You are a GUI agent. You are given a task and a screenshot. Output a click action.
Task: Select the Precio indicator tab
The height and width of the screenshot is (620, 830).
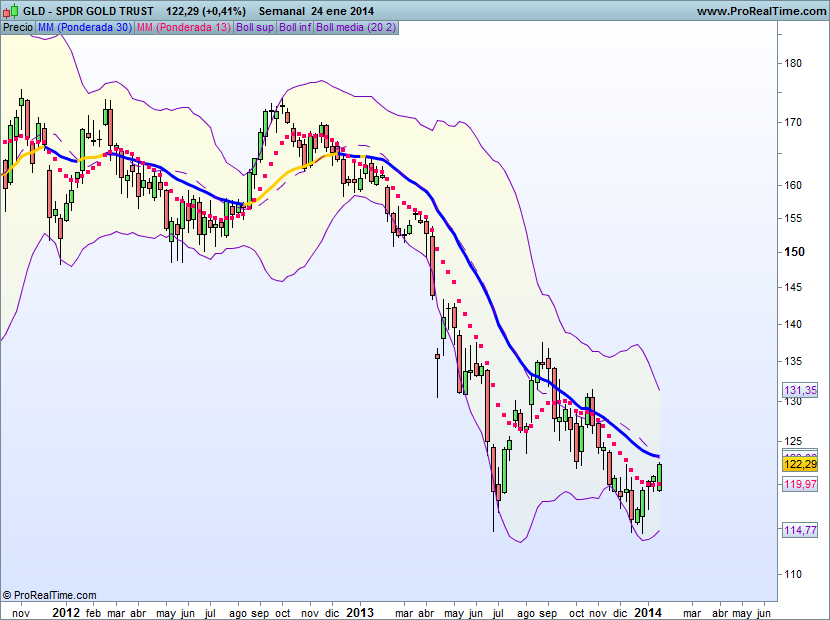17,27
